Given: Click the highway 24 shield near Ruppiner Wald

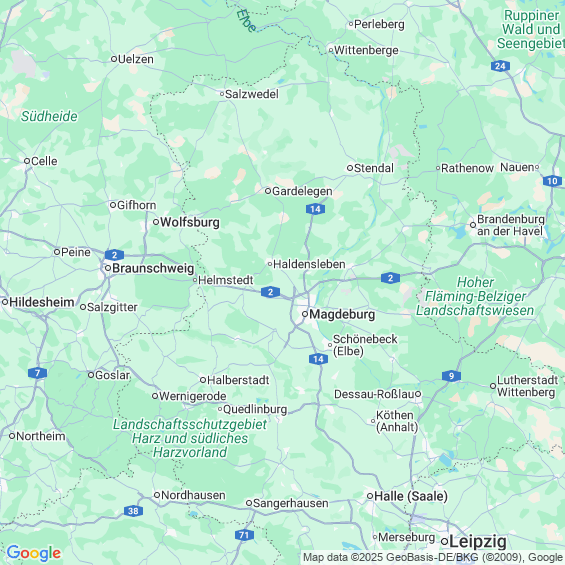Looking at the screenshot, I should [x=500, y=66].
